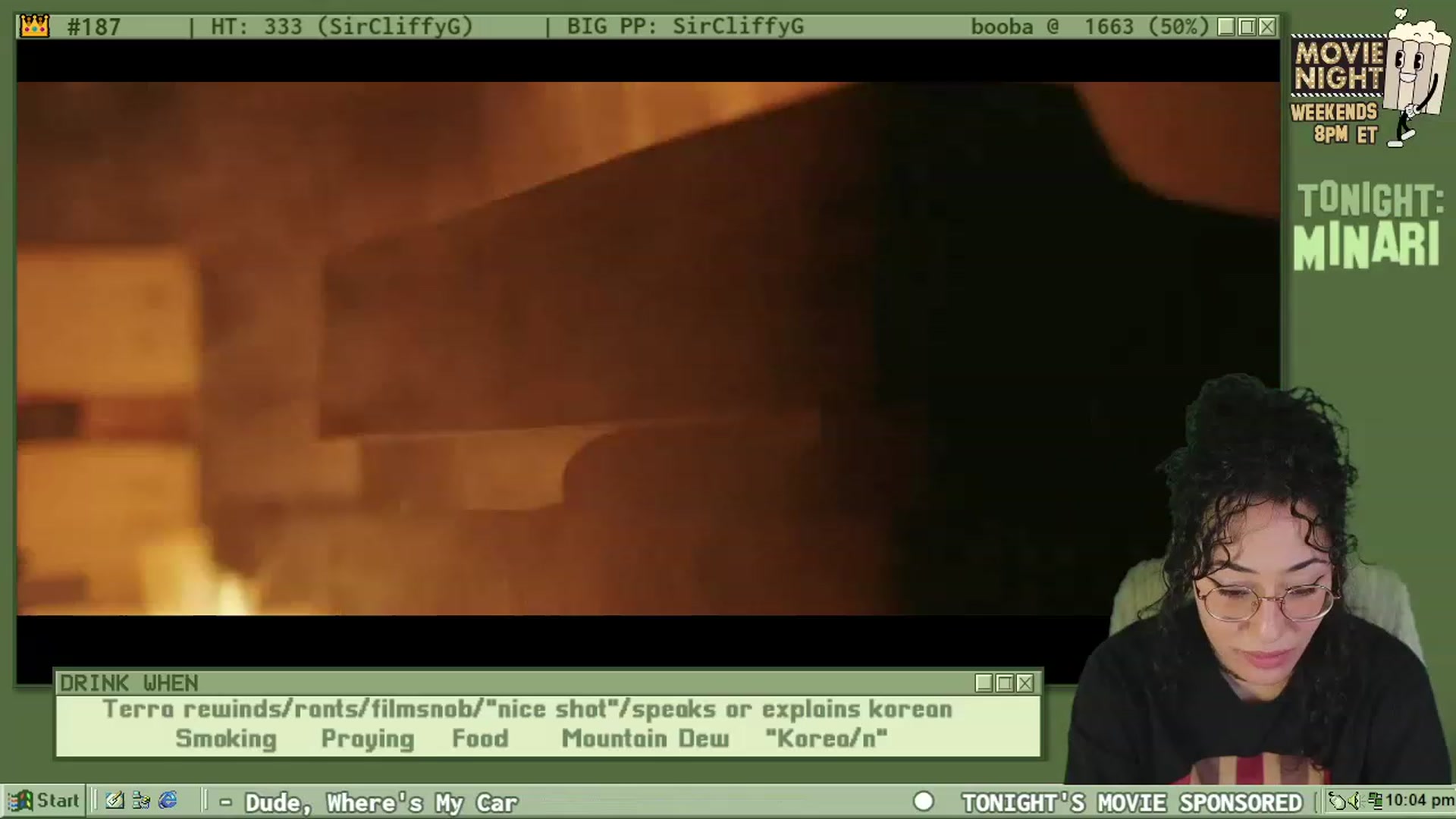Click the network computers quick launch icon
The height and width of the screenshot is (819, 1456).
pyautogui.click(x=141, y=801)
